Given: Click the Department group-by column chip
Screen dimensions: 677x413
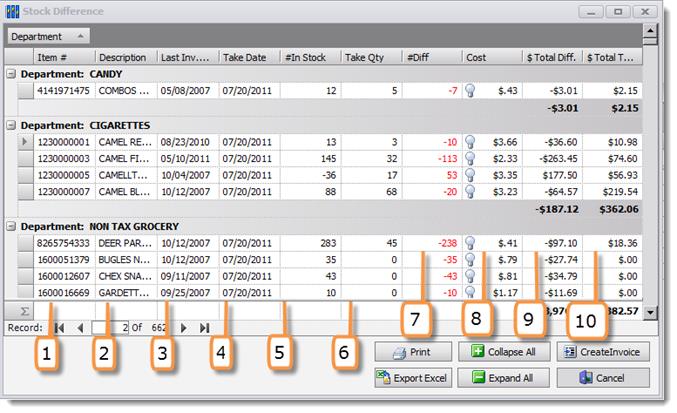Looking at the screenshot, I should [42, 36].
